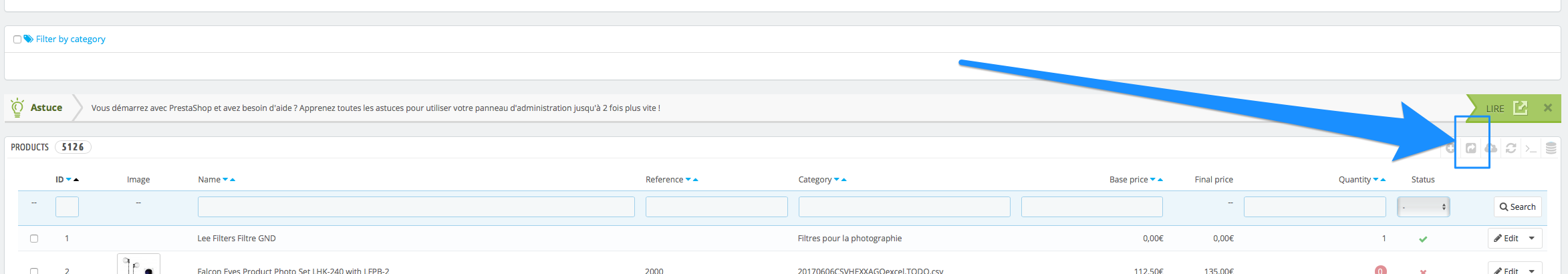1568x274 pixels.
Task: Refresh the products list
Action: coord(1511,148)
